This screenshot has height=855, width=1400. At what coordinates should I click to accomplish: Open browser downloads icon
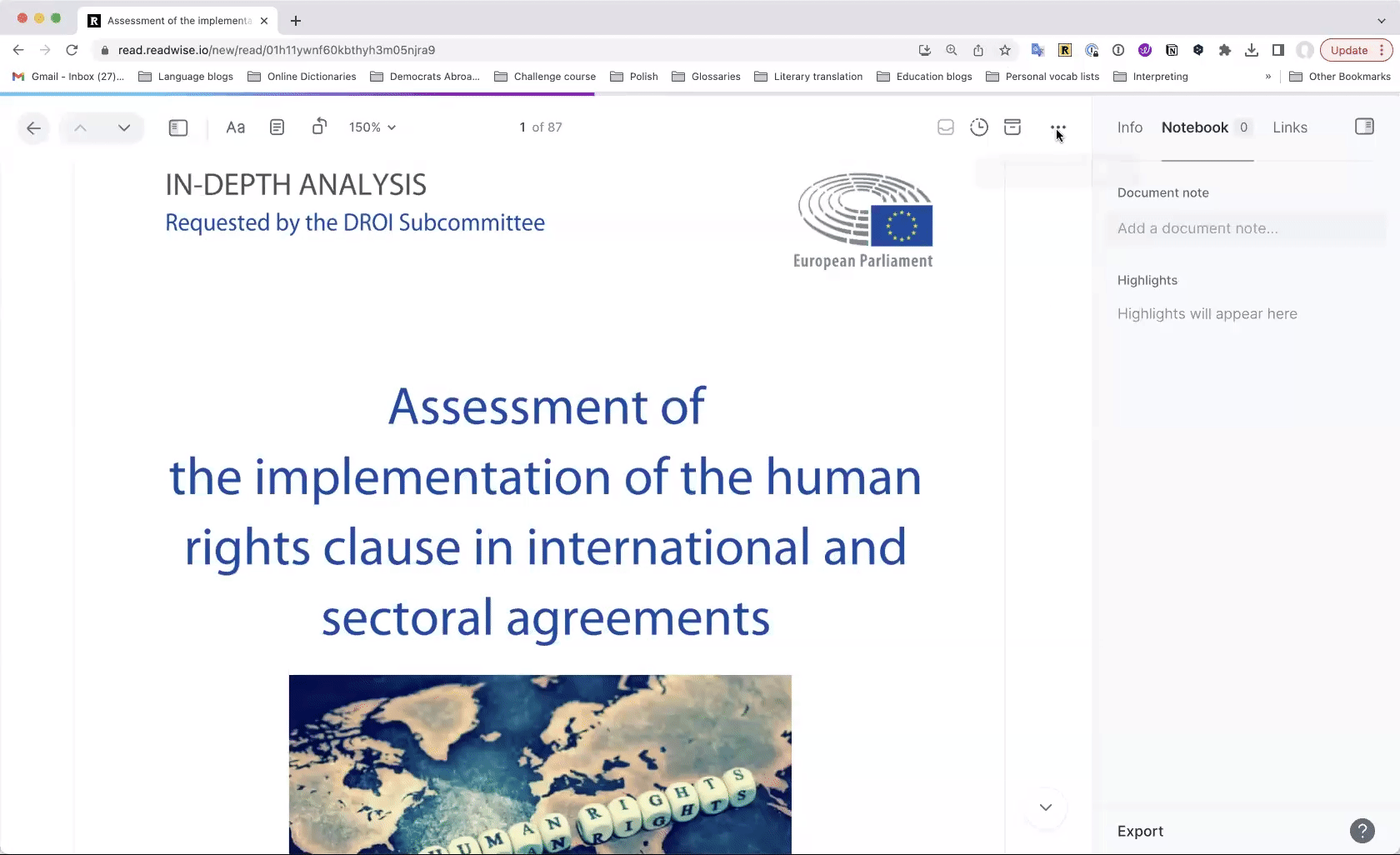(1252, 50)
